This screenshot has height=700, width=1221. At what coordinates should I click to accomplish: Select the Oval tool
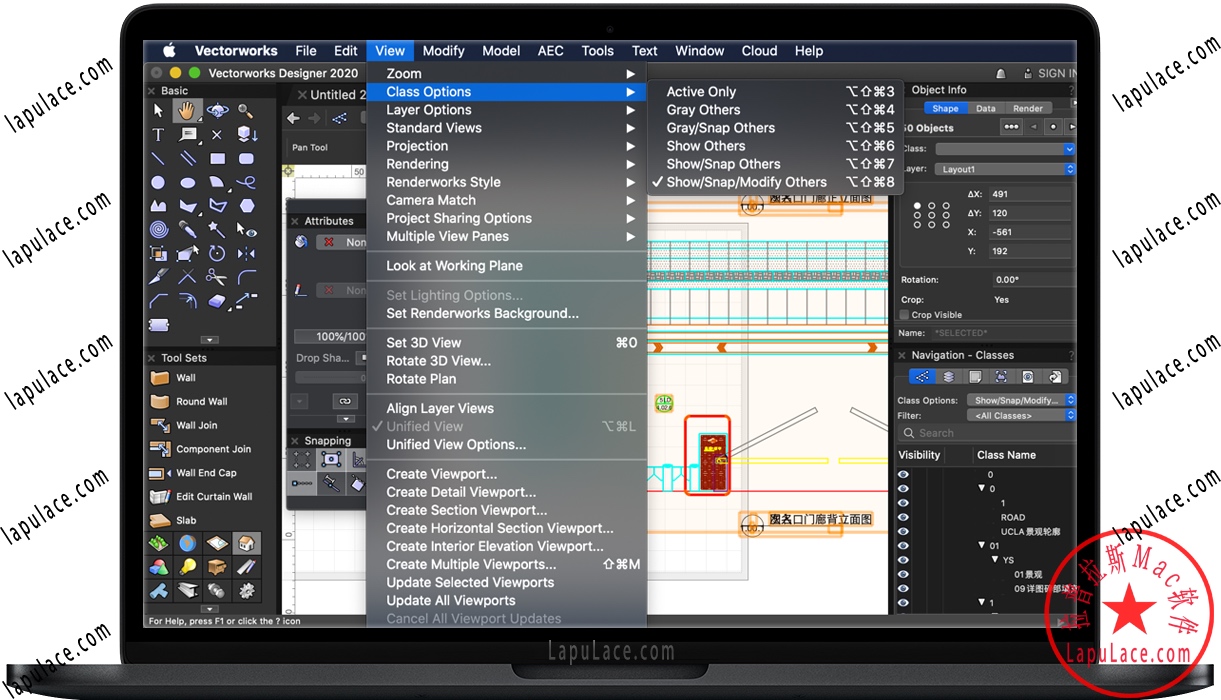[188, 182]
